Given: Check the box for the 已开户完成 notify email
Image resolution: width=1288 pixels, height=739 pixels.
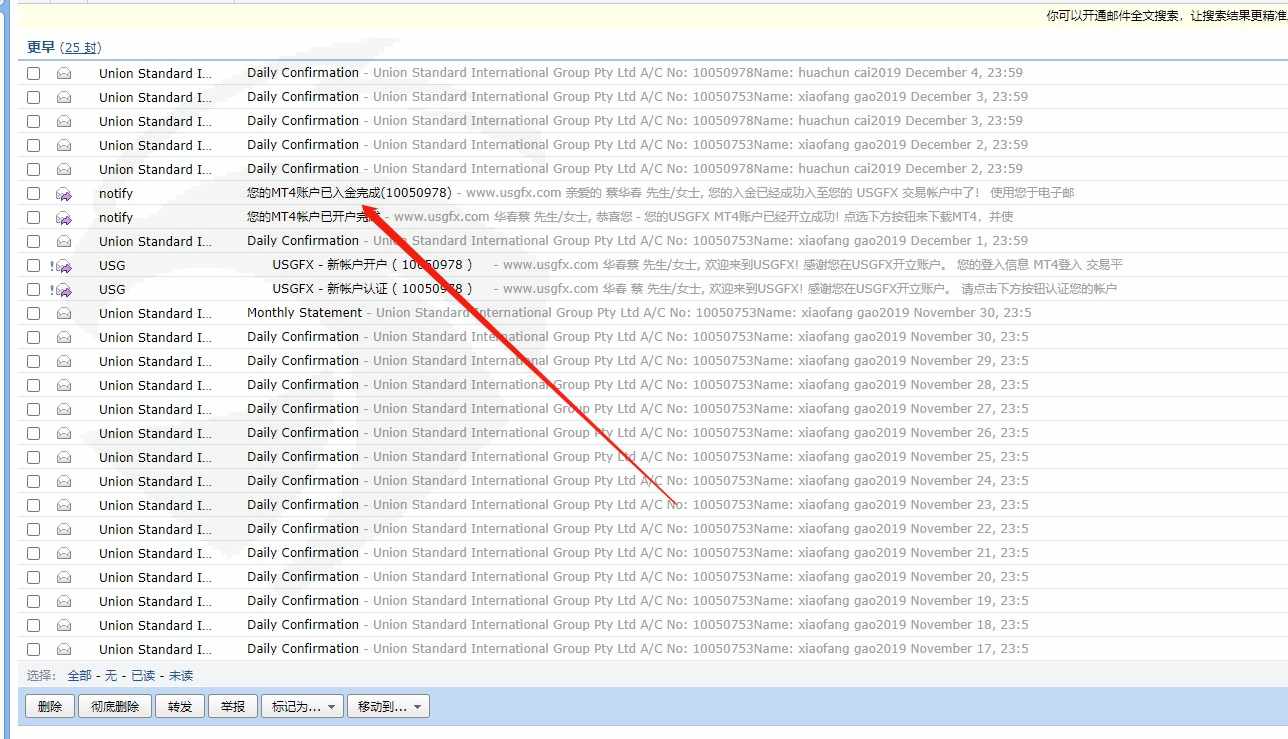Looking at the screenshot, I should point(34,217).
